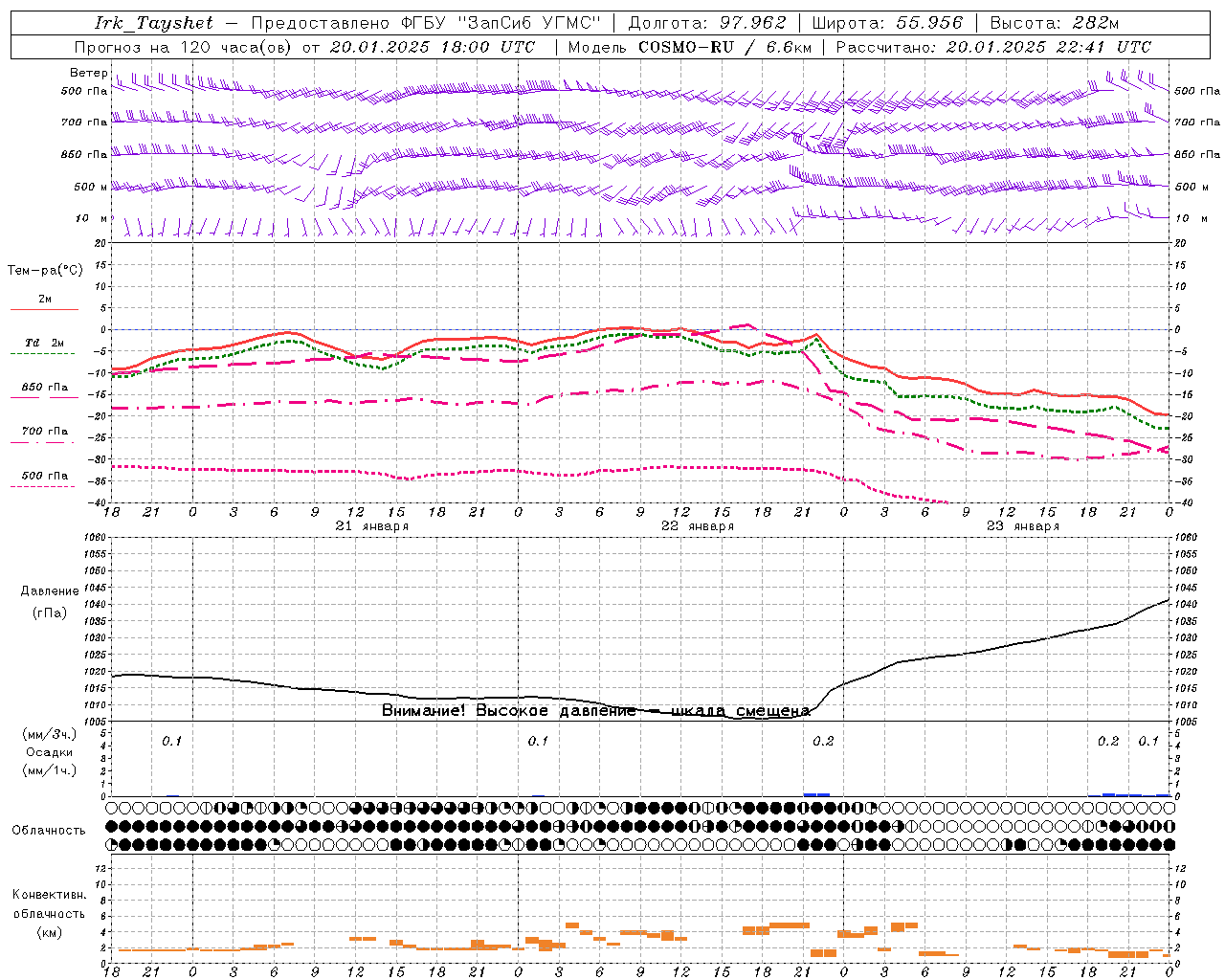Click the Осадки precipitation label

click(x=50, y=752)
